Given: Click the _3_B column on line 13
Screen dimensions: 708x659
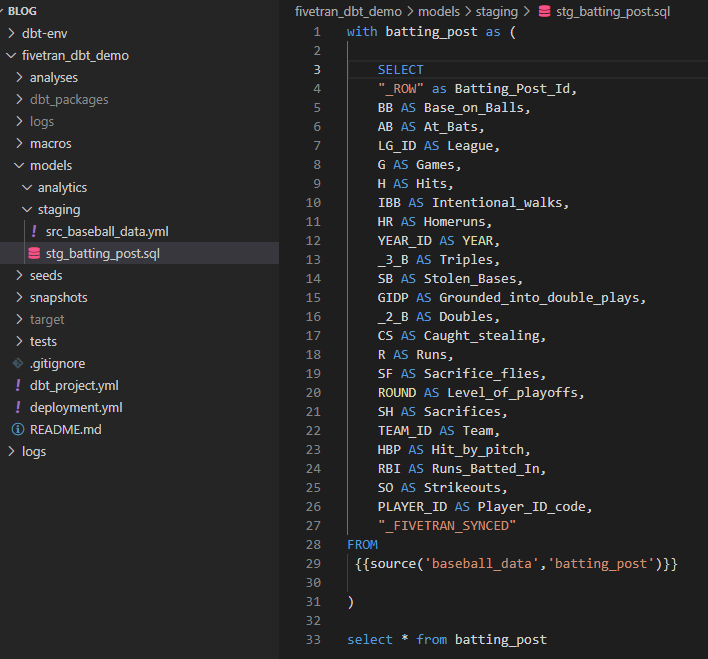Looking at the screenshot, I should pyautogui.click(x=393, y=260).
